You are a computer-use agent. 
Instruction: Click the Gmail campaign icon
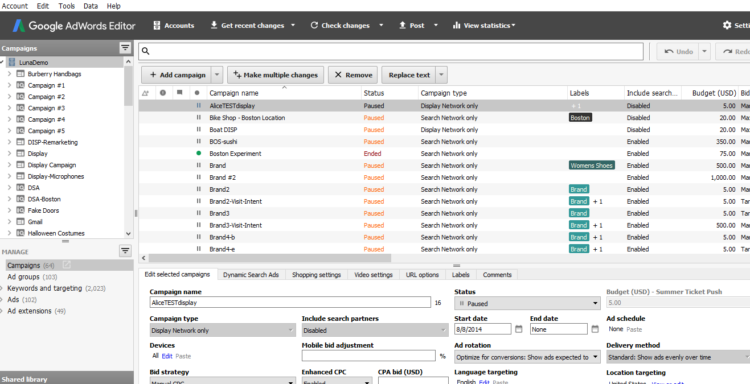point(21,222)
